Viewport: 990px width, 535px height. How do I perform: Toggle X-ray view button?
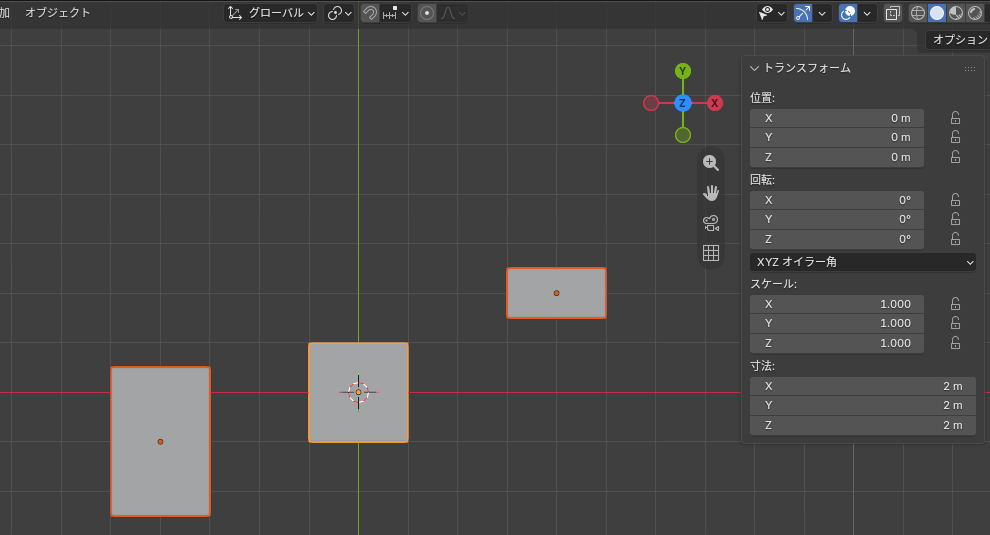click(x=892, y=13)
